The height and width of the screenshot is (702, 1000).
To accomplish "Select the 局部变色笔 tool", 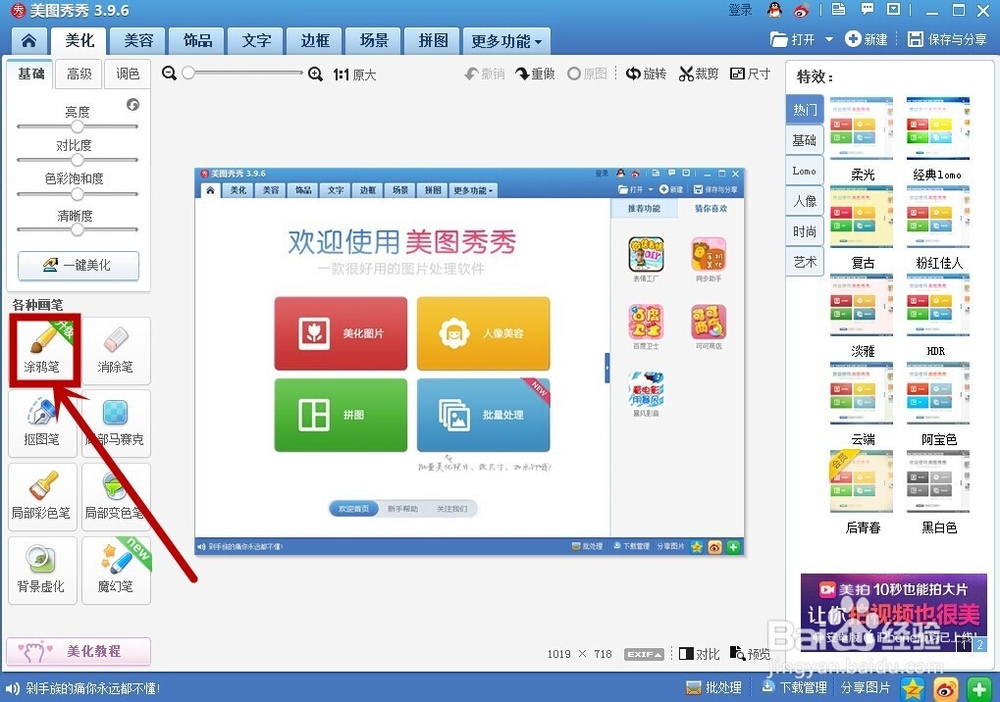I will pyautogui.click(x=116, y=497).
